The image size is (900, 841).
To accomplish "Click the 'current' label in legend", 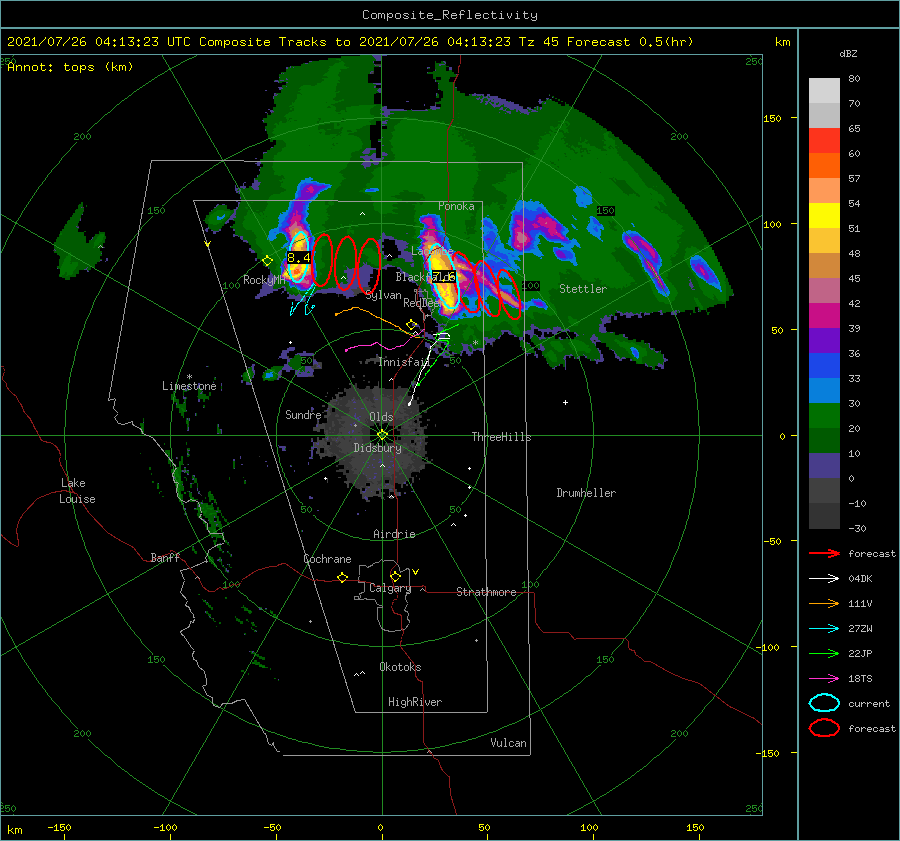I will (x=869, y=703).
